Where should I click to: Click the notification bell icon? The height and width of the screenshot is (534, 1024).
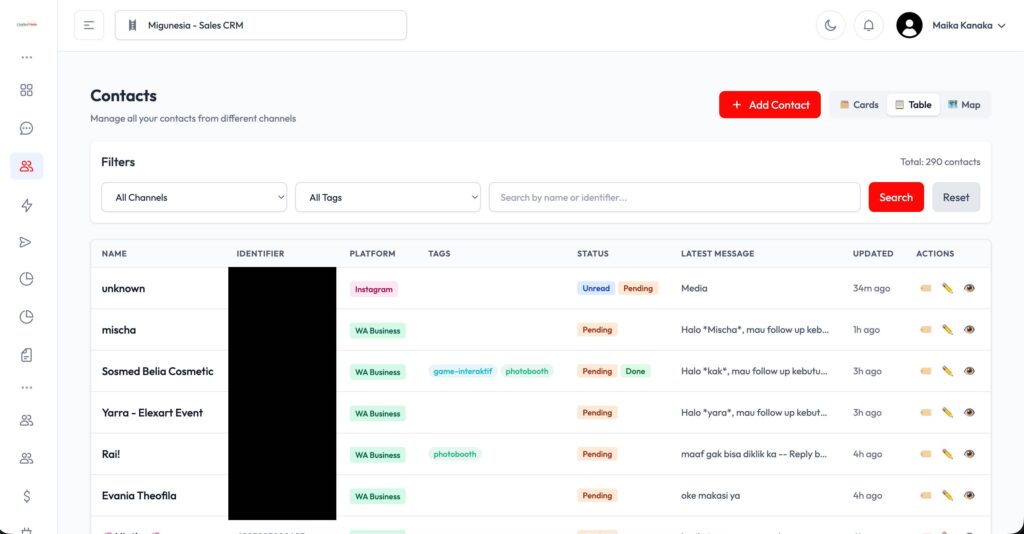(x=869, y=25)
